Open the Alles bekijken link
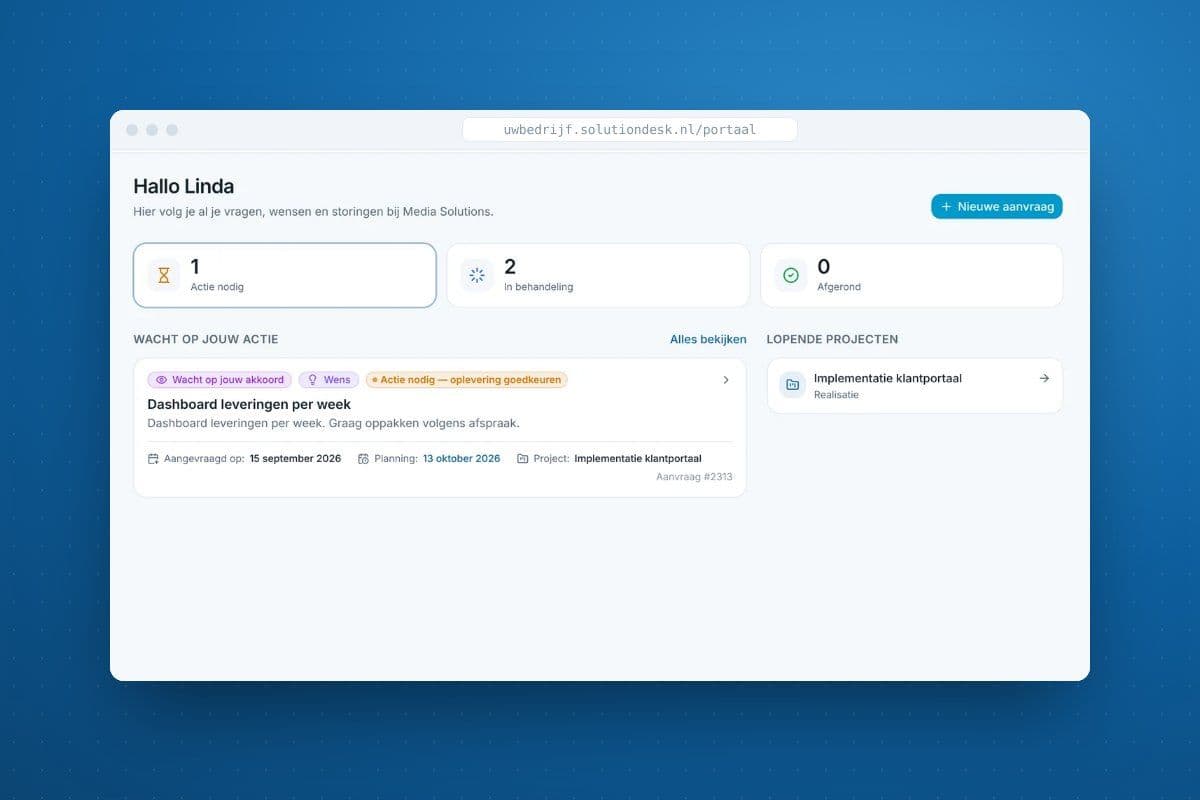Screen dimensions: 1200x800 pyautogui.click(x=708, y=339)
